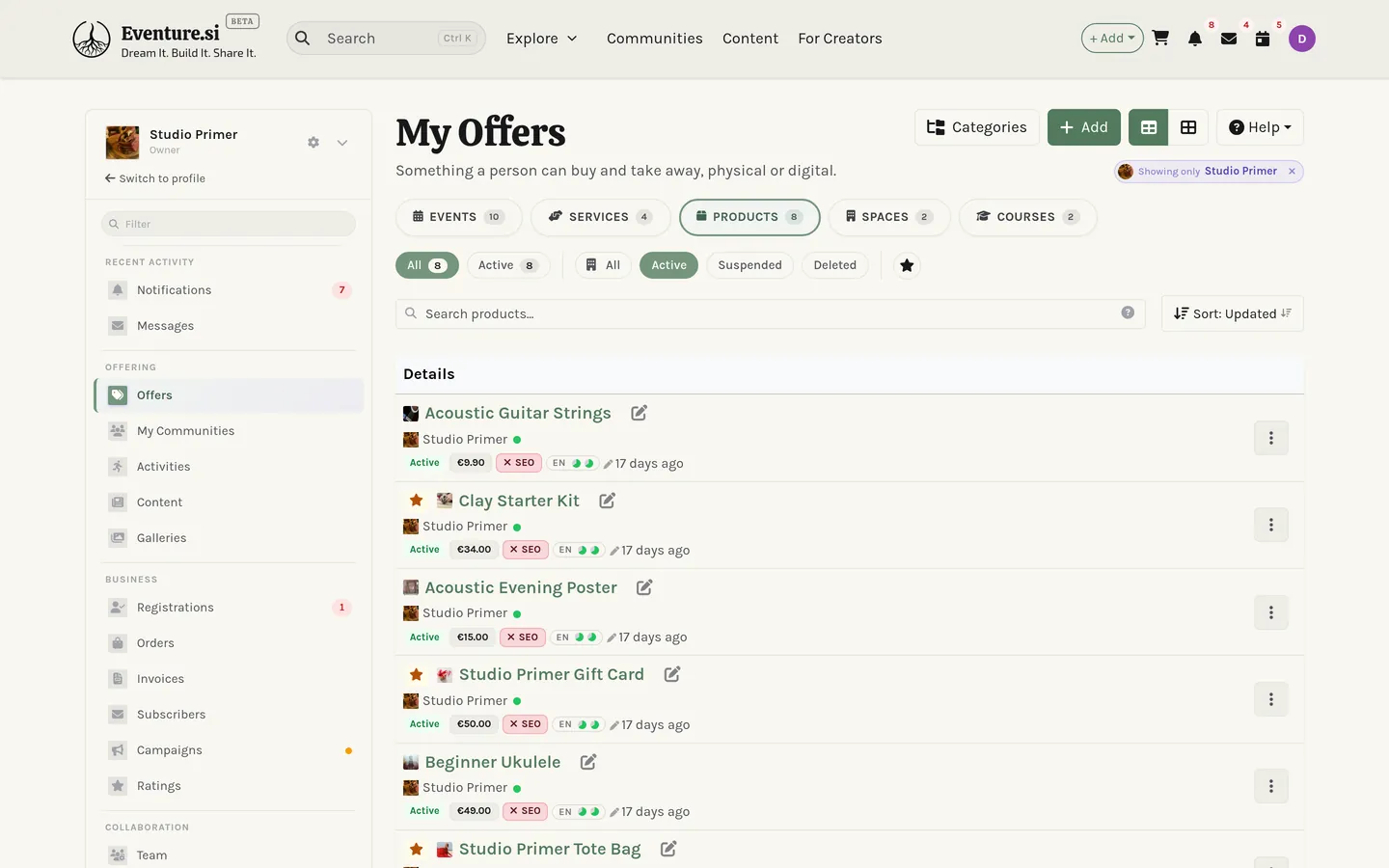
Task: Open the Communities nav link
Action: (x=655, y=39)
